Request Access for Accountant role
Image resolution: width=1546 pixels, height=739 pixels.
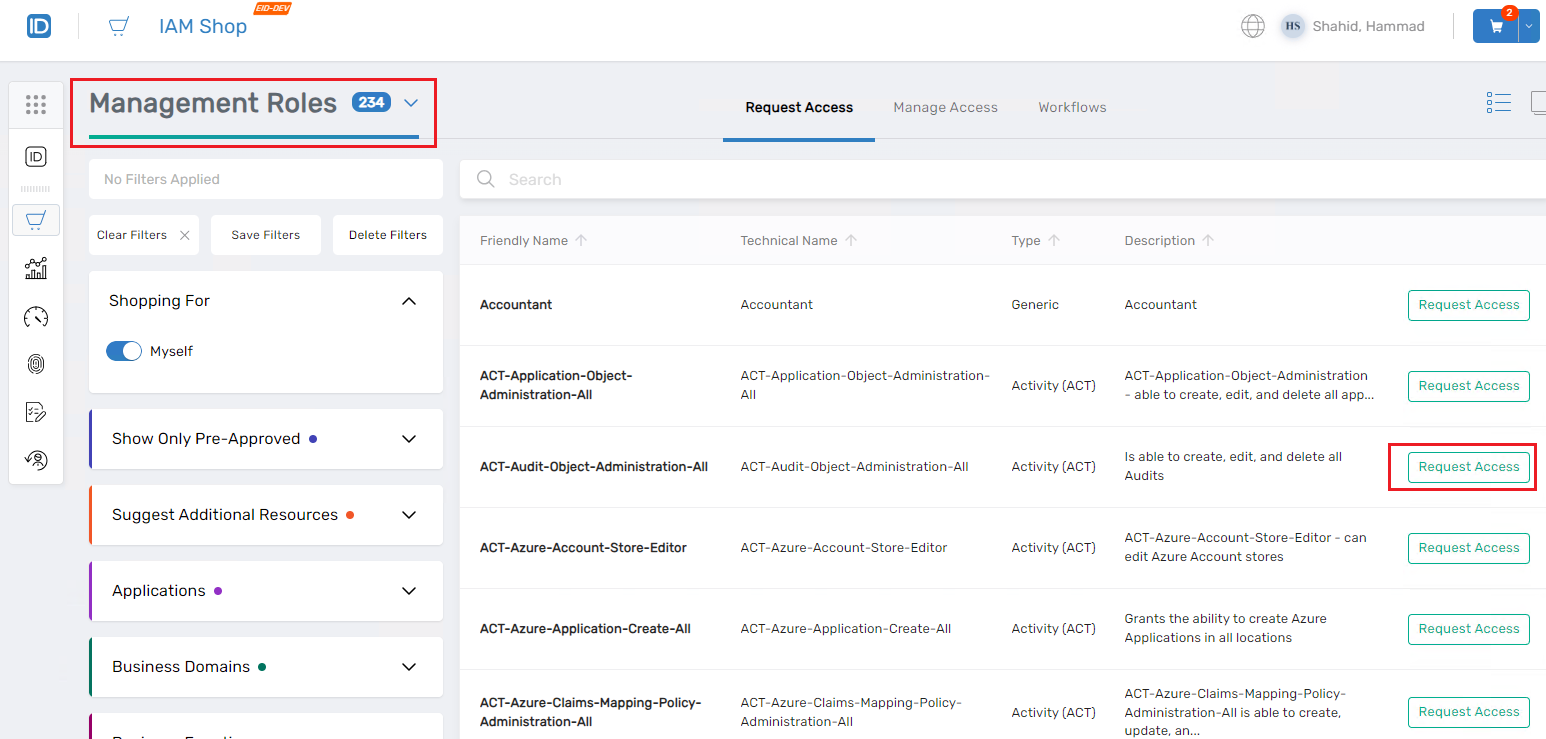(1469, 305)
